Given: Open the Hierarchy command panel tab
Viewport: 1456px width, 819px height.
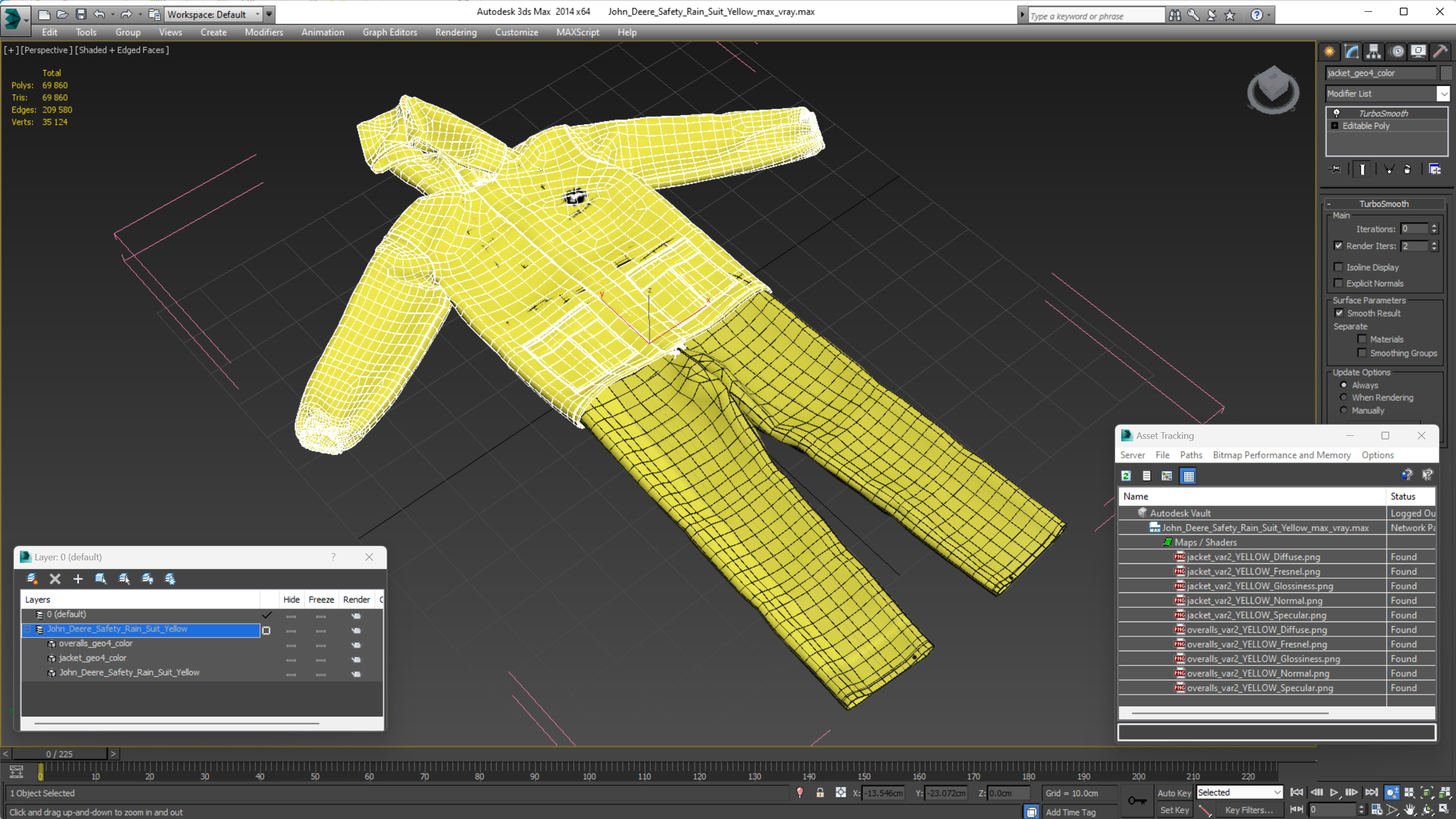Looking at the screenshot, I should coord(1373,52).
